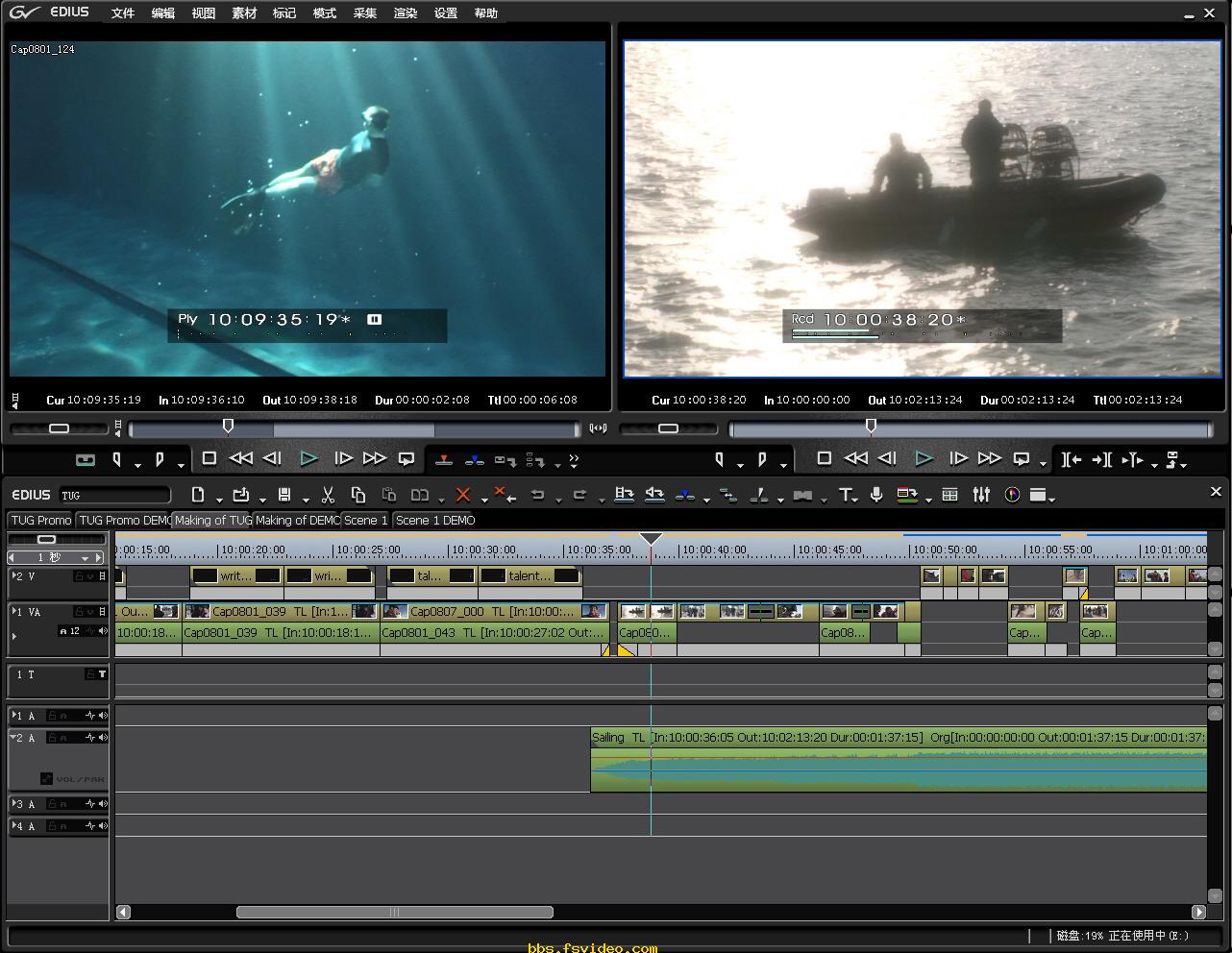Toggle waveform display on 4 A track

coord(89,826)
